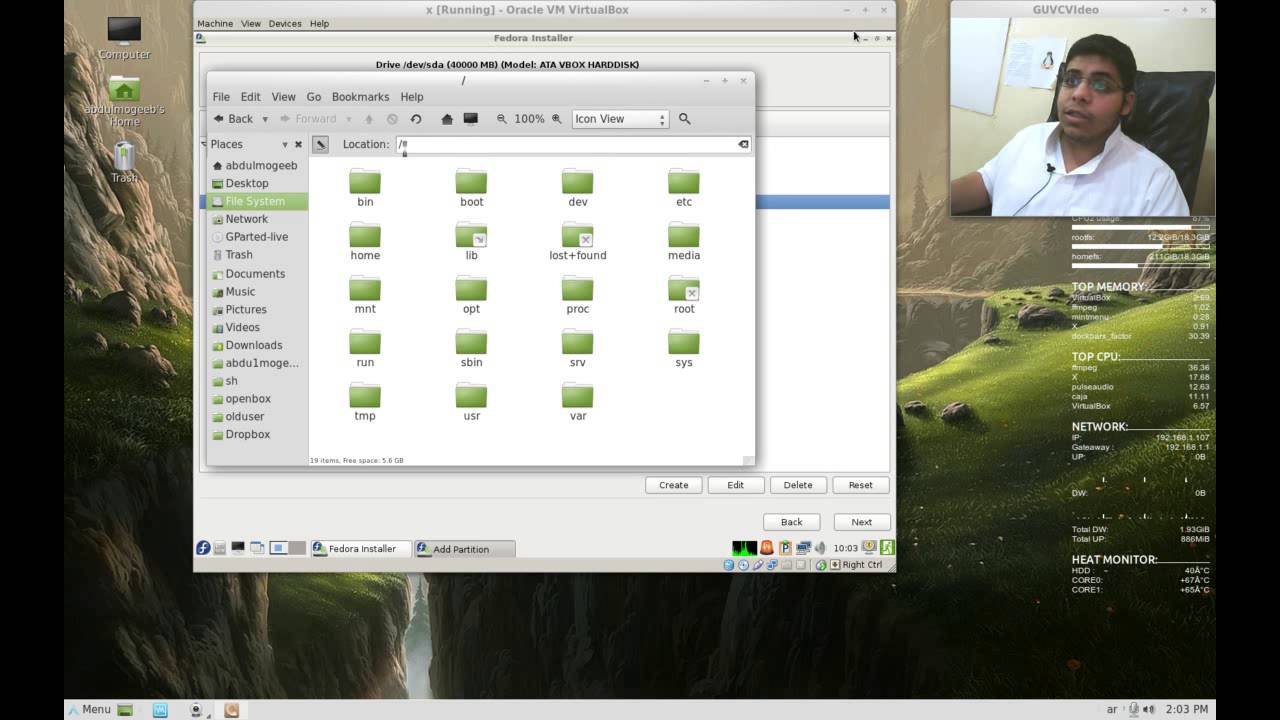Close the Places sidebar pane
Viewport: 1280px width, 720px height.
[298, 145]
